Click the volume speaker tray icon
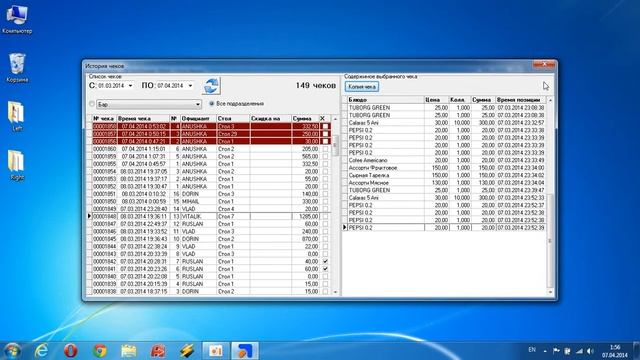640x360 pixels. 590,351
